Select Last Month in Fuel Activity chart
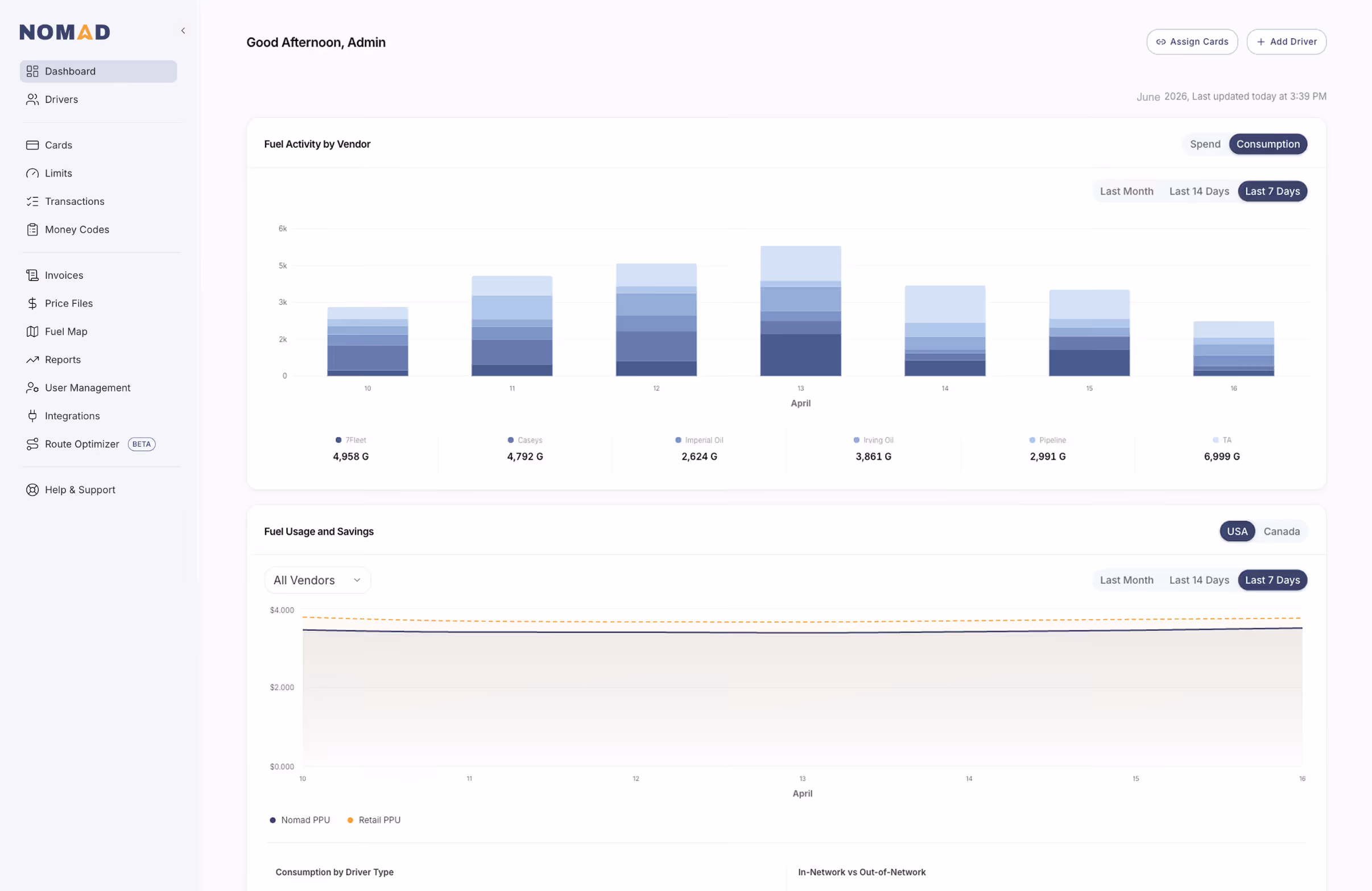Screen dimensions: 1372x891 pyautogui.click(x=1126, y=192)
